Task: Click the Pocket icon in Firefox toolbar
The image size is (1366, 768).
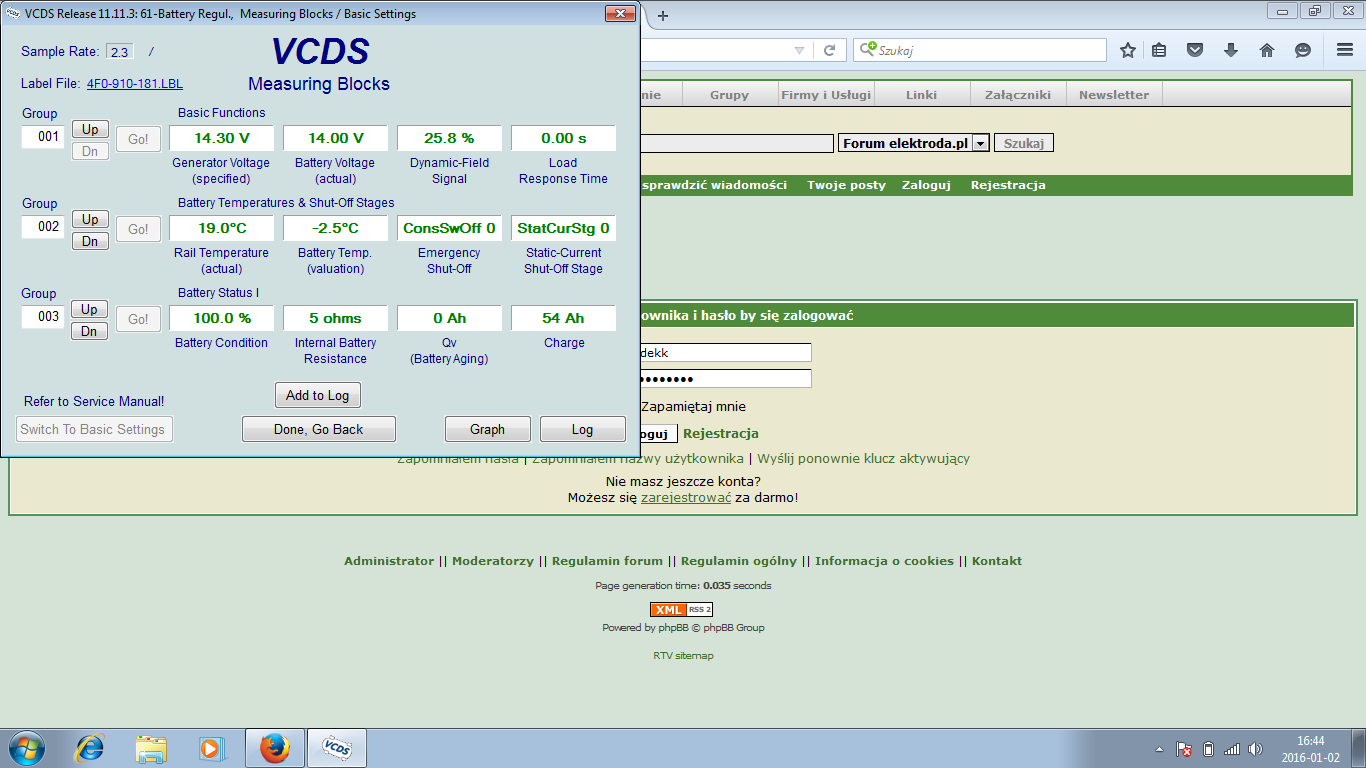Action: tap(1195, 50)
